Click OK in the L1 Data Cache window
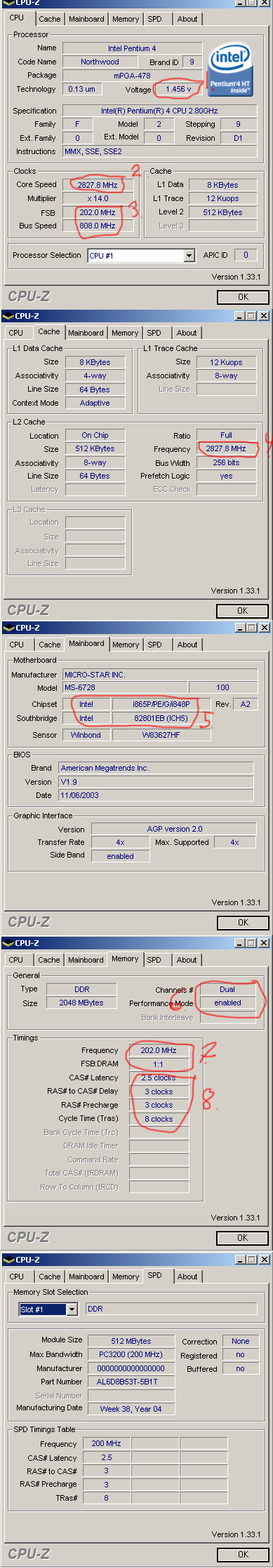 242,610
